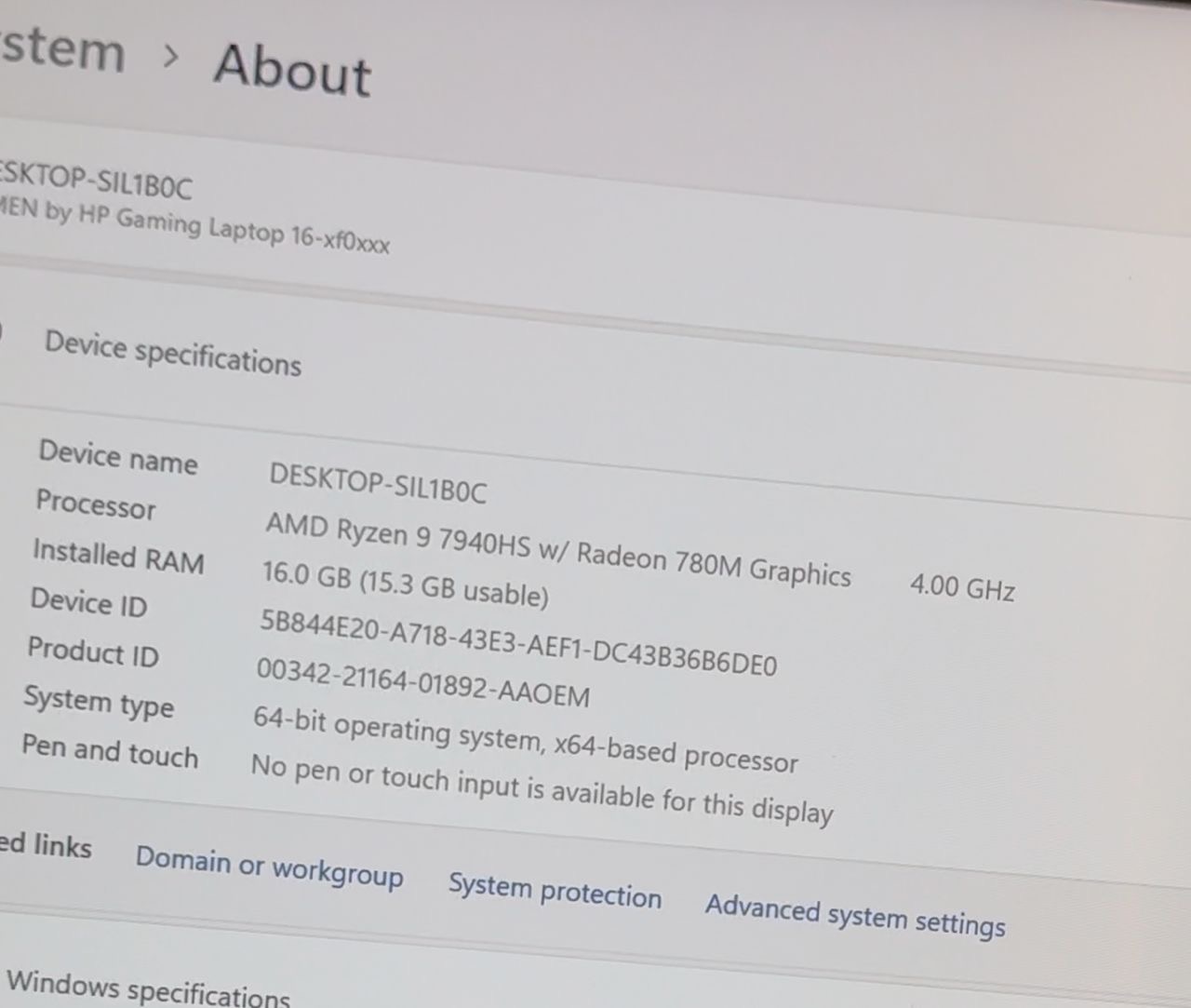Select the Related links label
Image resolution: width=1191 pixels, height=1008 pixels.
(46, 845)
